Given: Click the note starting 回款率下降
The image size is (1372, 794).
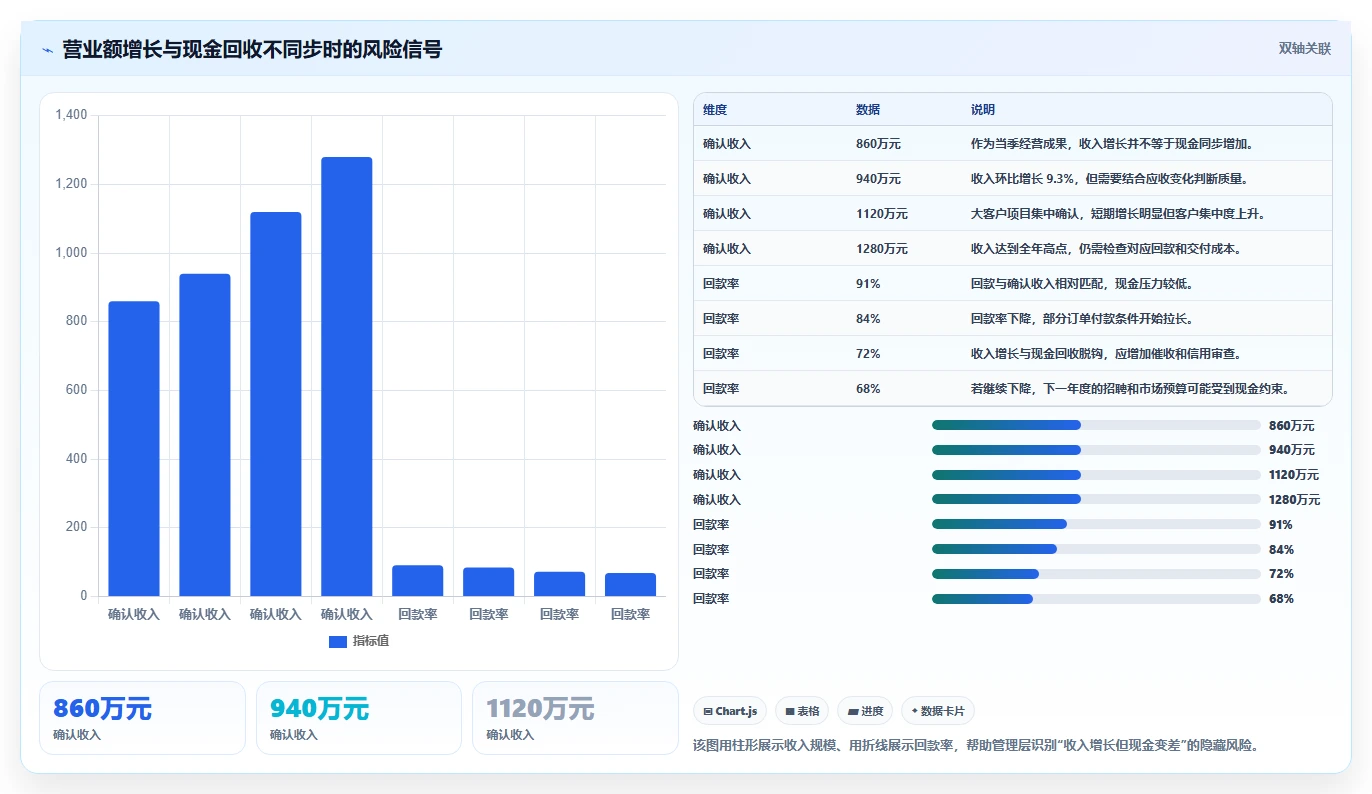Looking at the screenshot, I should click(x=1082, y=319).
